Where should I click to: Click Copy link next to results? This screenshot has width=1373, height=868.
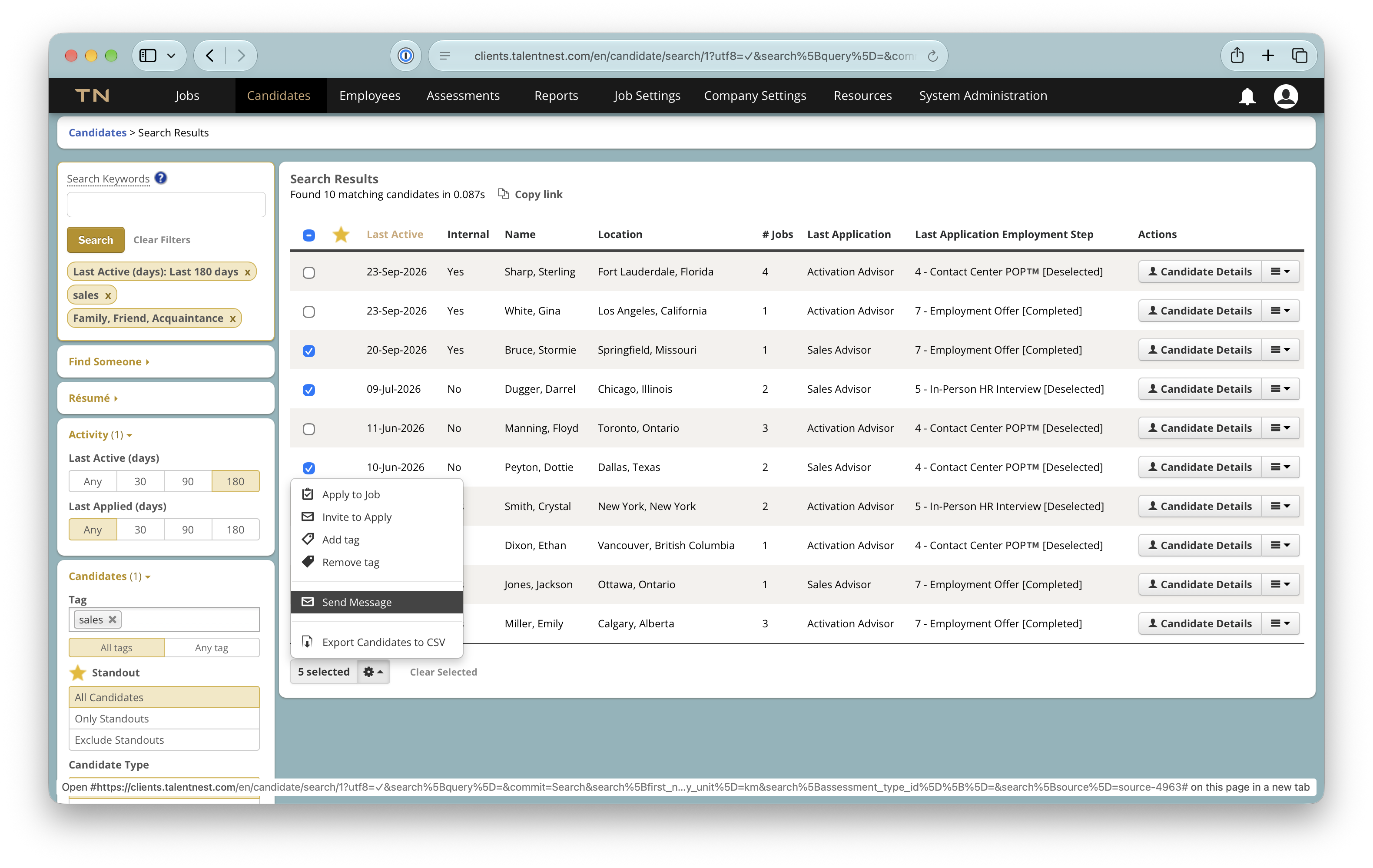pos(530,194)
